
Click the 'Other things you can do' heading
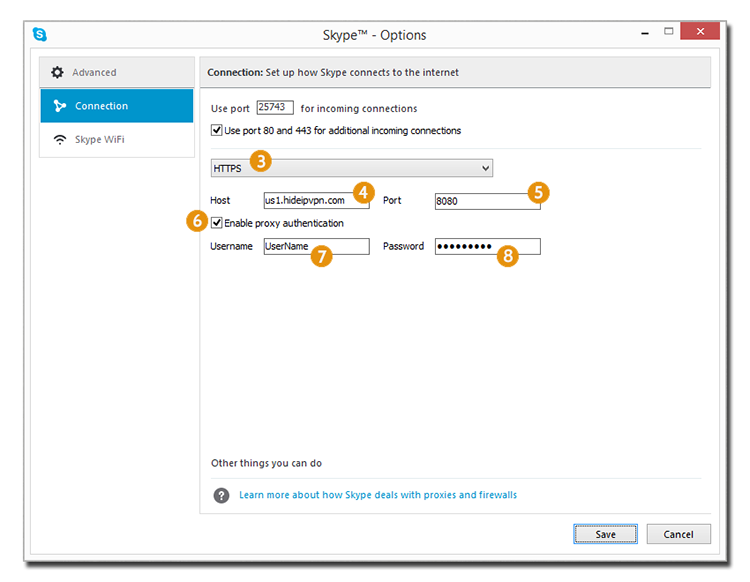tap(266, 463)
